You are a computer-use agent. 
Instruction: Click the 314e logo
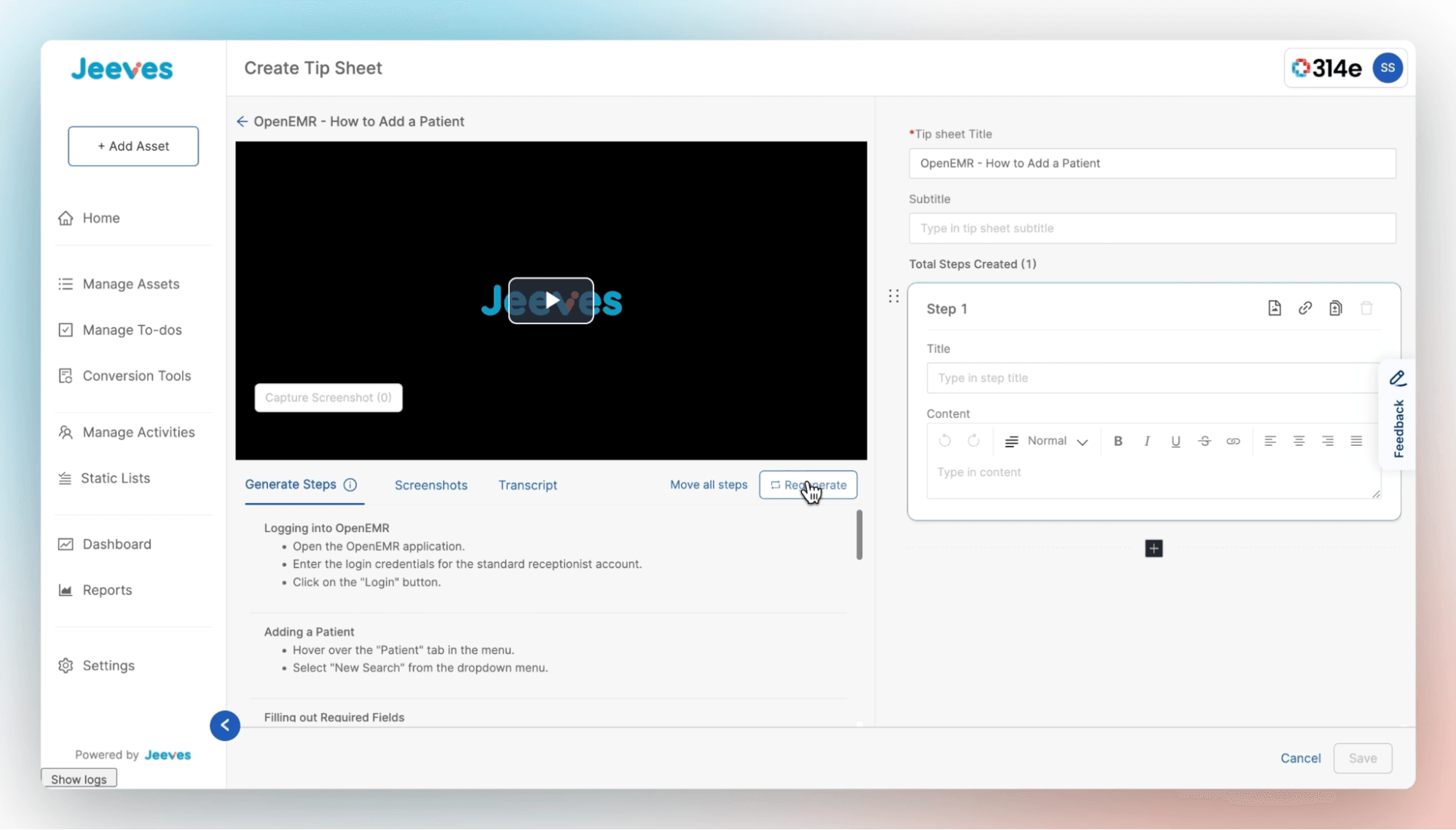coord(1326,68)
